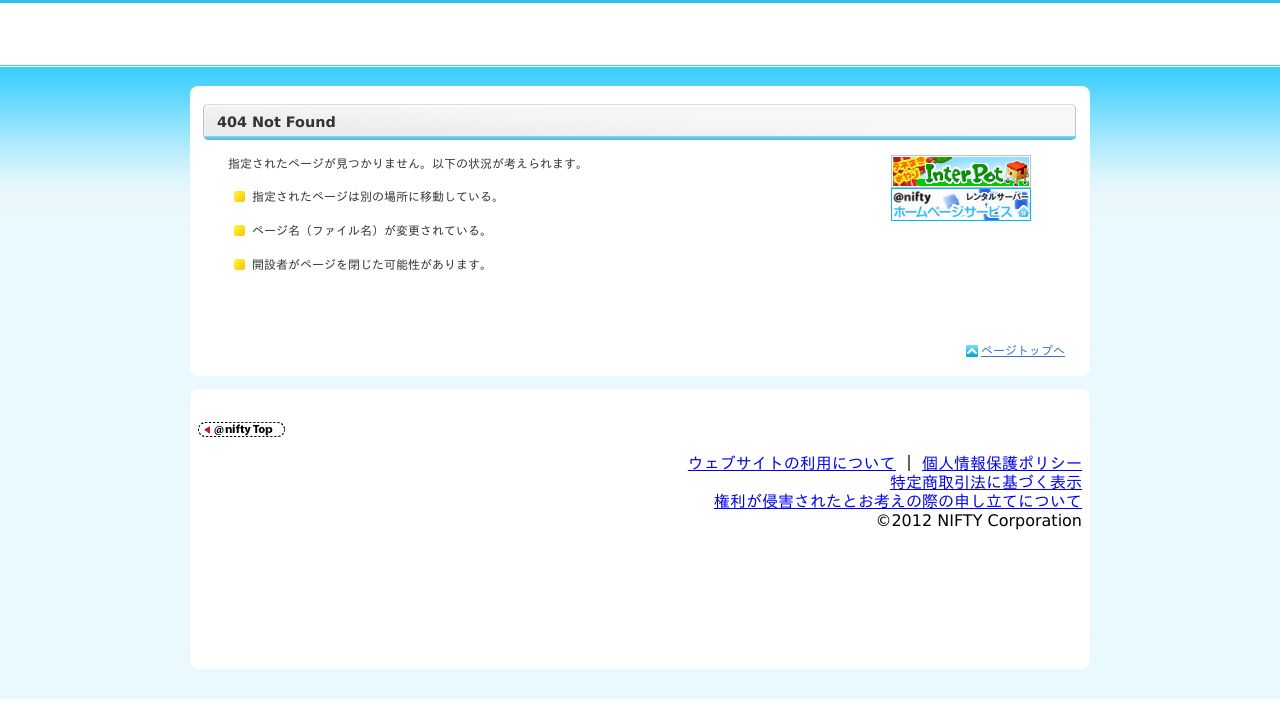This screenshot has height=720, width=1280.
Task: Click the blue up-arrow icon beside ページトップへ
Action: coord(972,351)
